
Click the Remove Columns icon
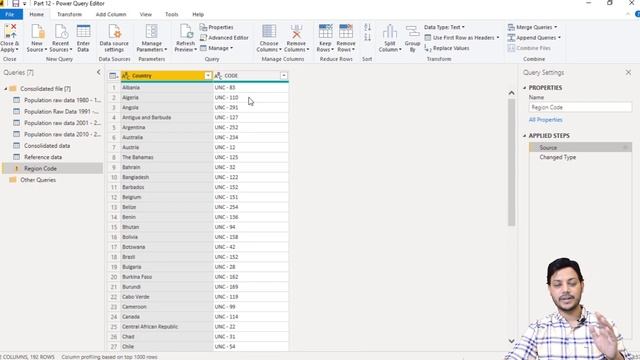tap(296, 31)
